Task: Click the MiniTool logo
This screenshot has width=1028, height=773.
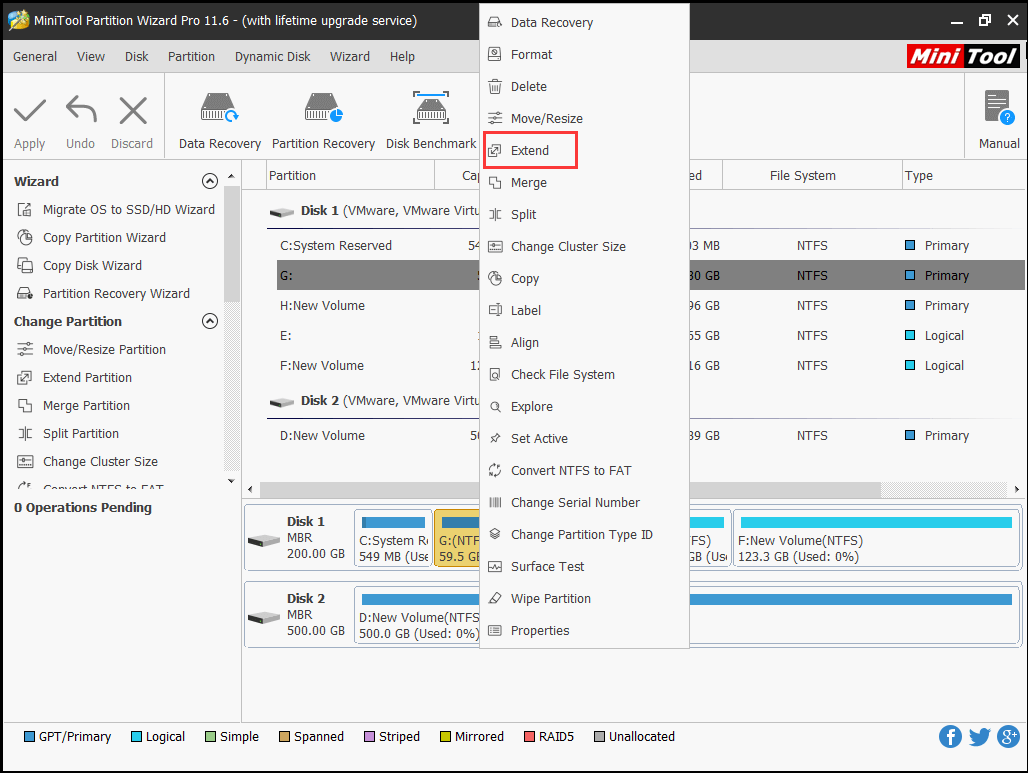Action: [x=963, y=56]
